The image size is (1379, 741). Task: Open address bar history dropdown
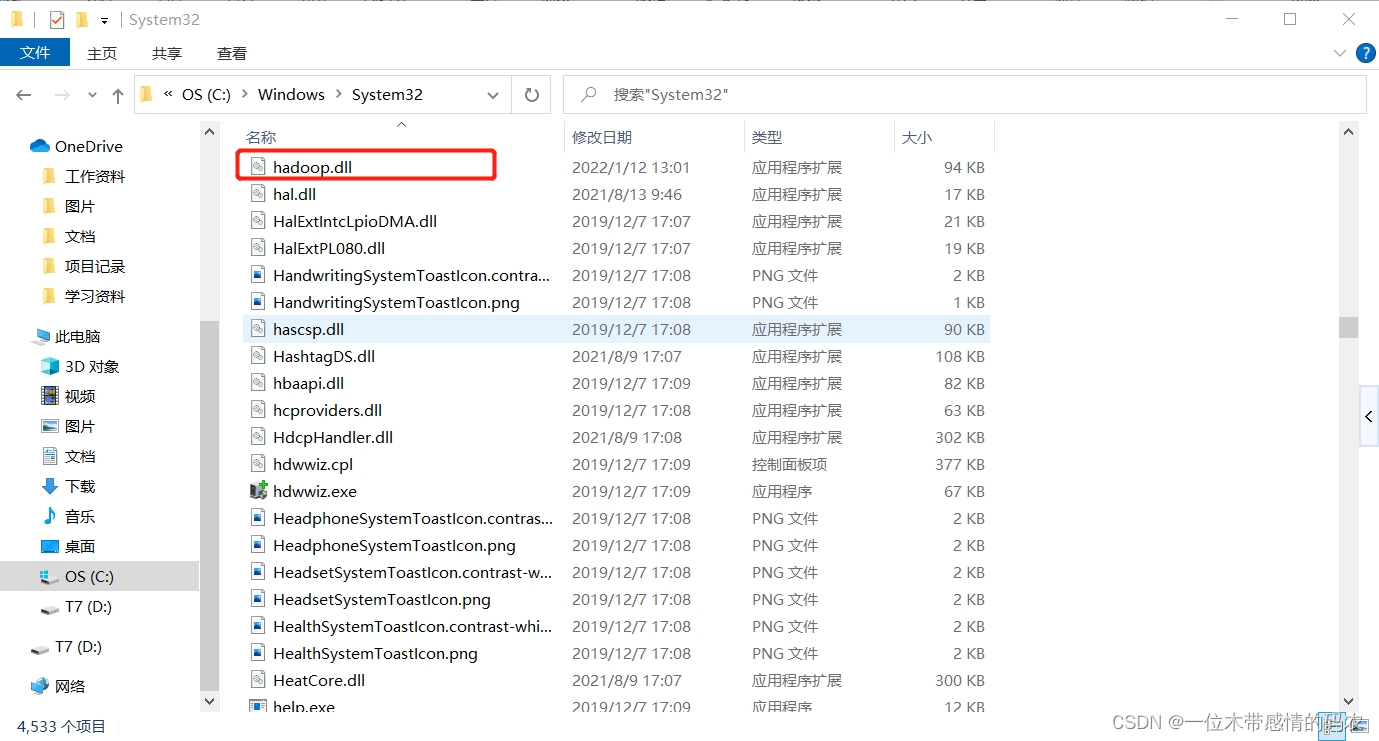tap(492, 95)
